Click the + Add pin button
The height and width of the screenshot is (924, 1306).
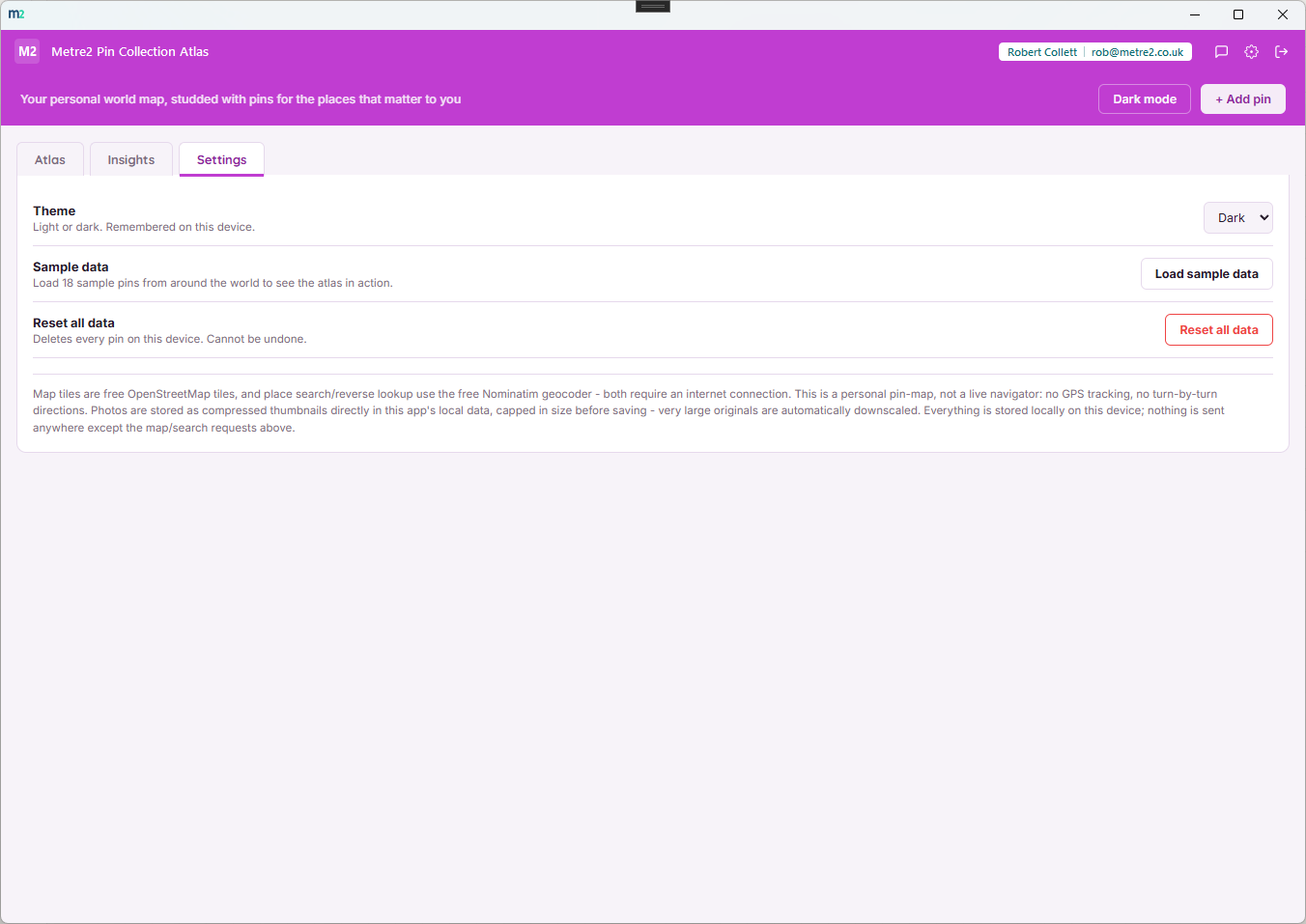[x=1243, y=99]
